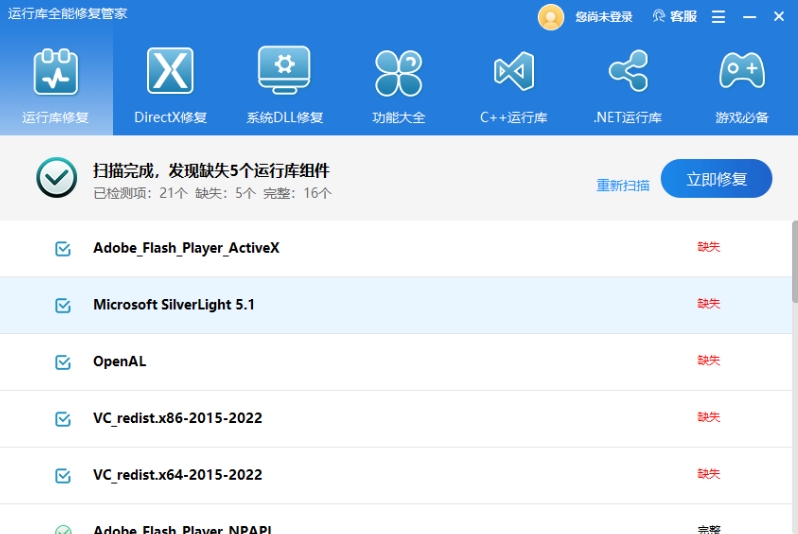Click the 立即修复 button
The height and width of the screenshot is (534, 798).
click(716, 179)
